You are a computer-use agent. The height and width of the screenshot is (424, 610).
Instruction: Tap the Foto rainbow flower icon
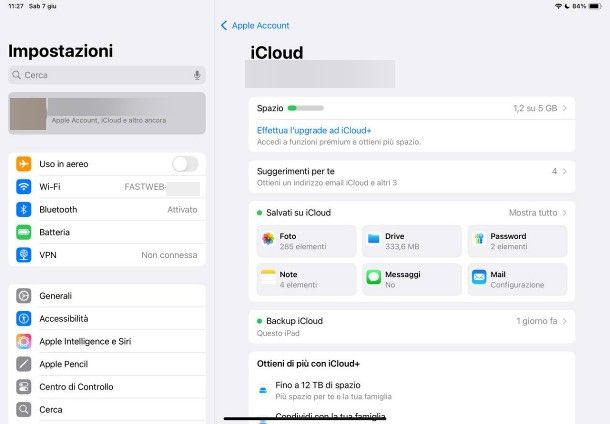click(x=268, y=238)
